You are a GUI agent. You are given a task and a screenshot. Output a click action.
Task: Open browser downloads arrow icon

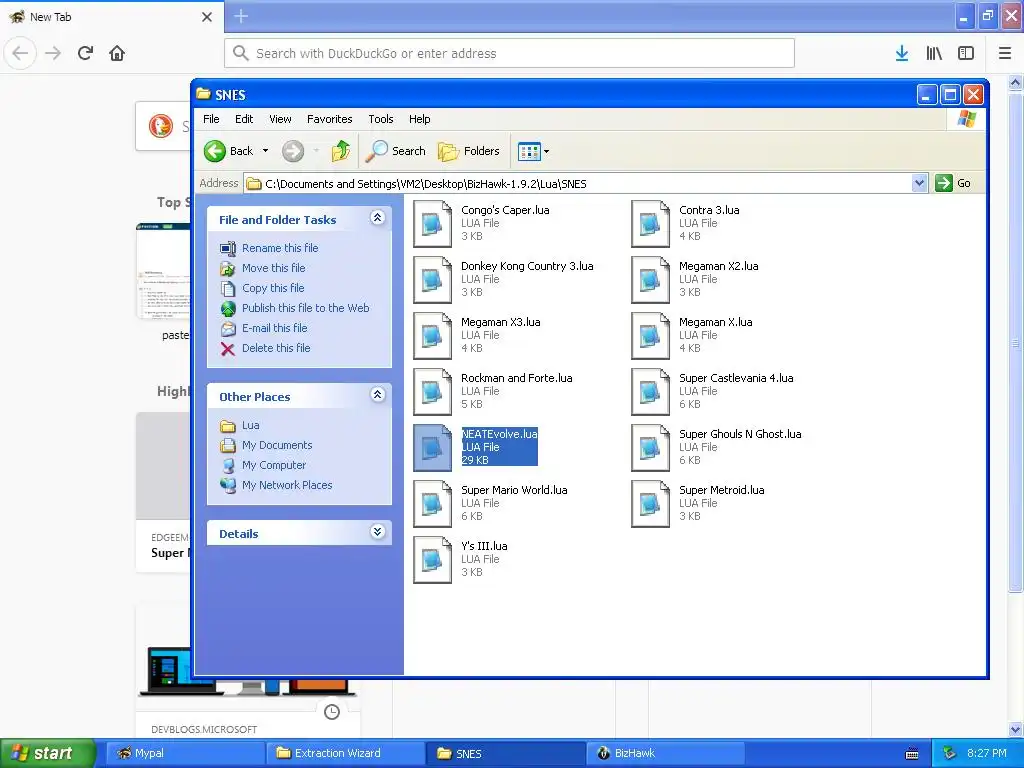(902, 53)
